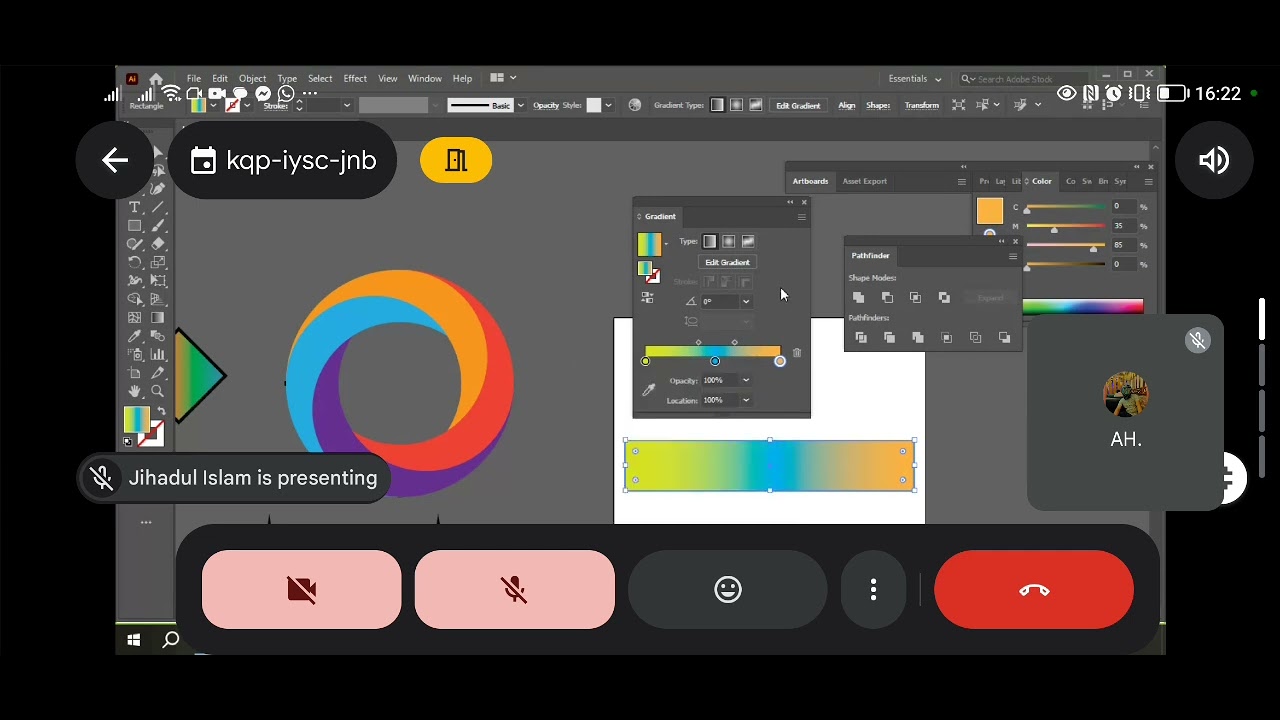Click the Reverse Gradient icon

pos(647,297)
